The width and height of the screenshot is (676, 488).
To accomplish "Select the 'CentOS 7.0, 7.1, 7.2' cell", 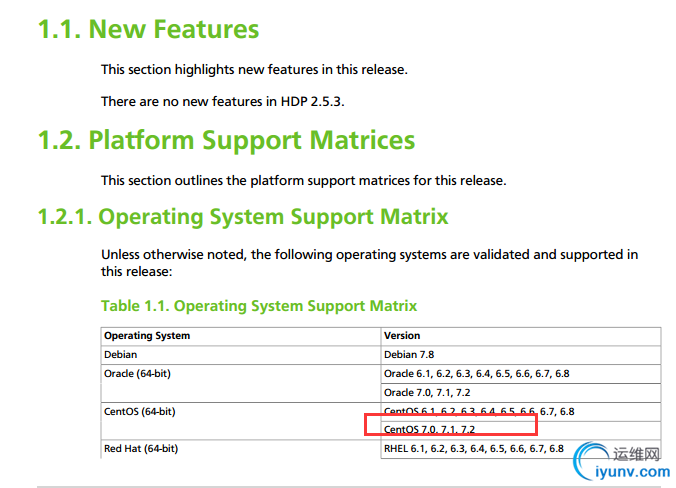I will (521, 430).
